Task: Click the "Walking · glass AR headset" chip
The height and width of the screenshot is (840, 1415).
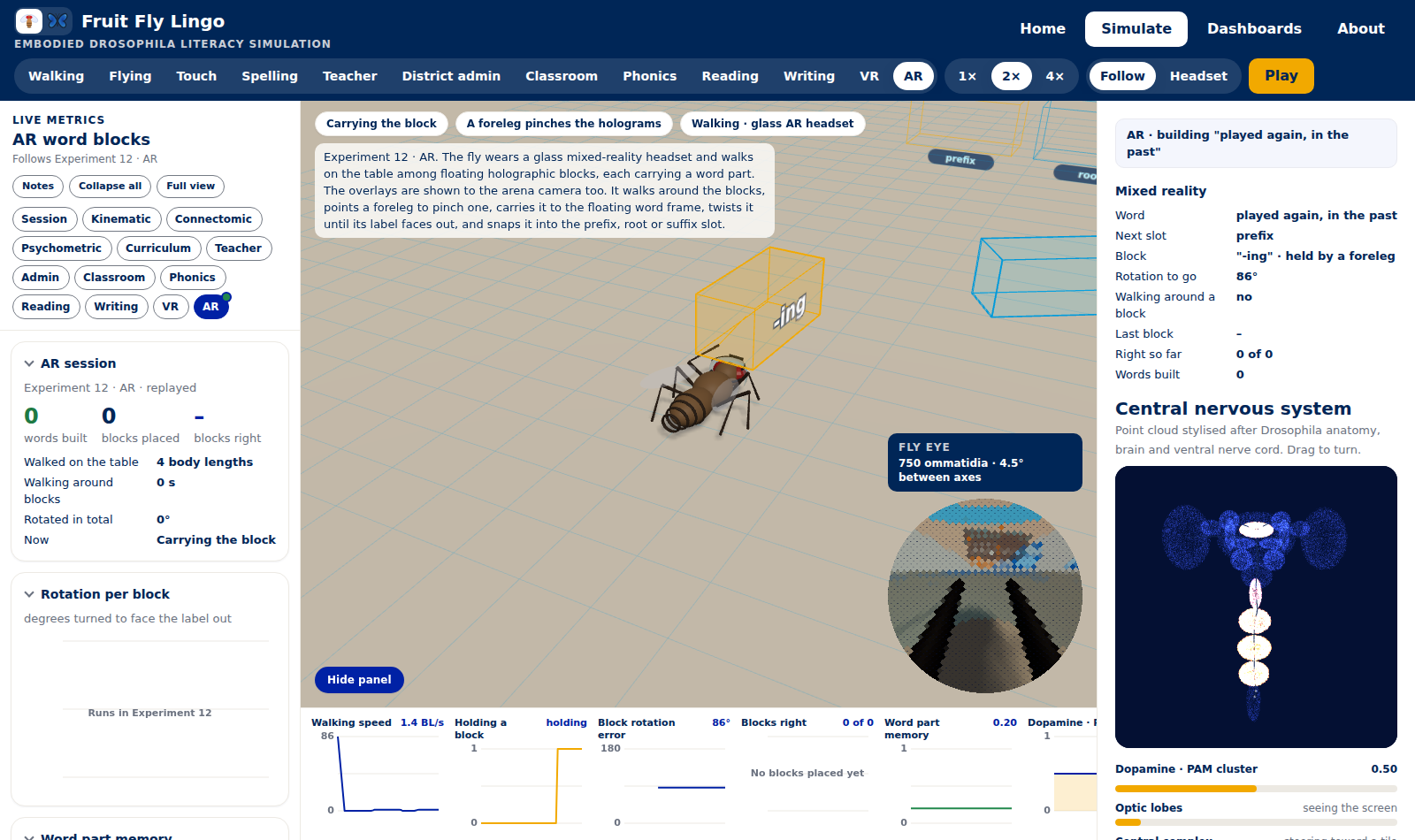Action: coord(772,124)
